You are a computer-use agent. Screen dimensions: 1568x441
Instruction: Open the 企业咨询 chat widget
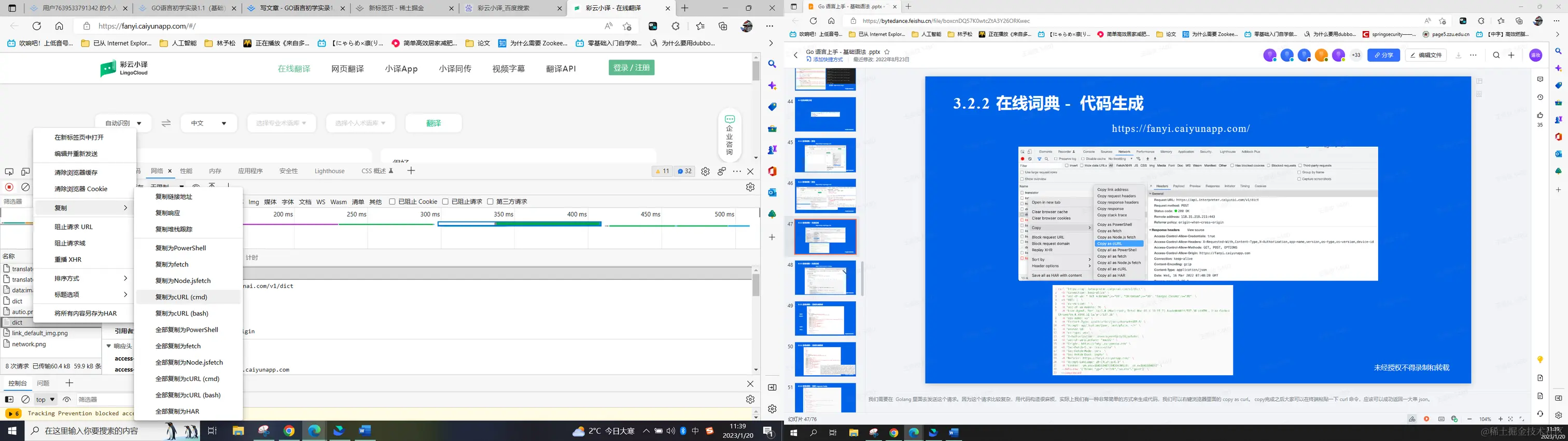(729, 135)
